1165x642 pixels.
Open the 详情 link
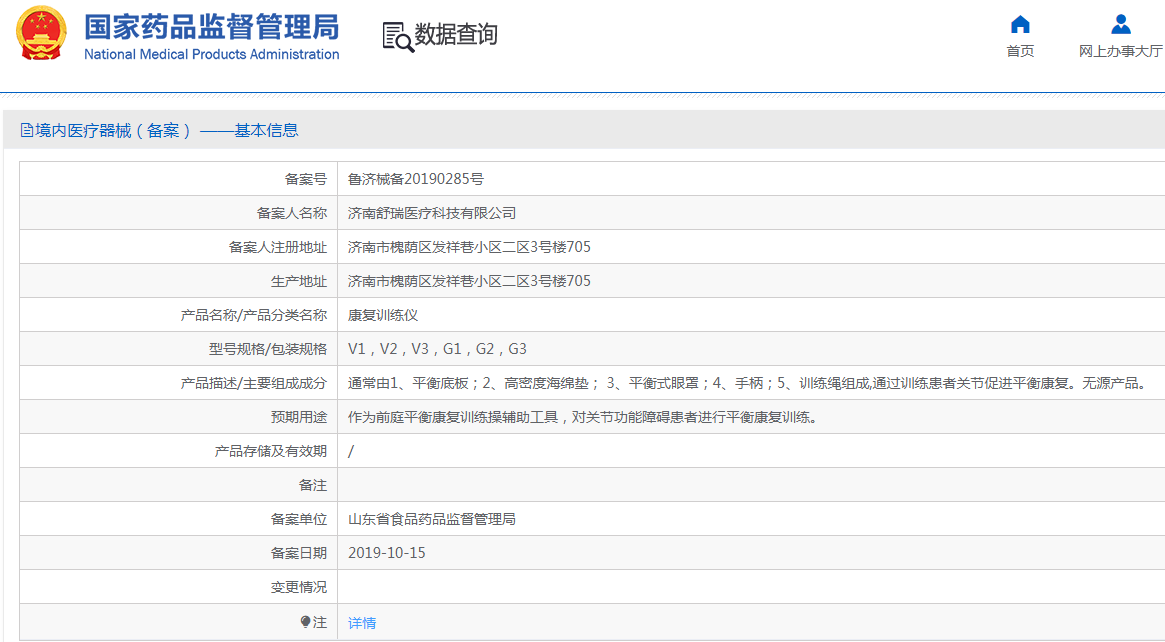point(362,622)
